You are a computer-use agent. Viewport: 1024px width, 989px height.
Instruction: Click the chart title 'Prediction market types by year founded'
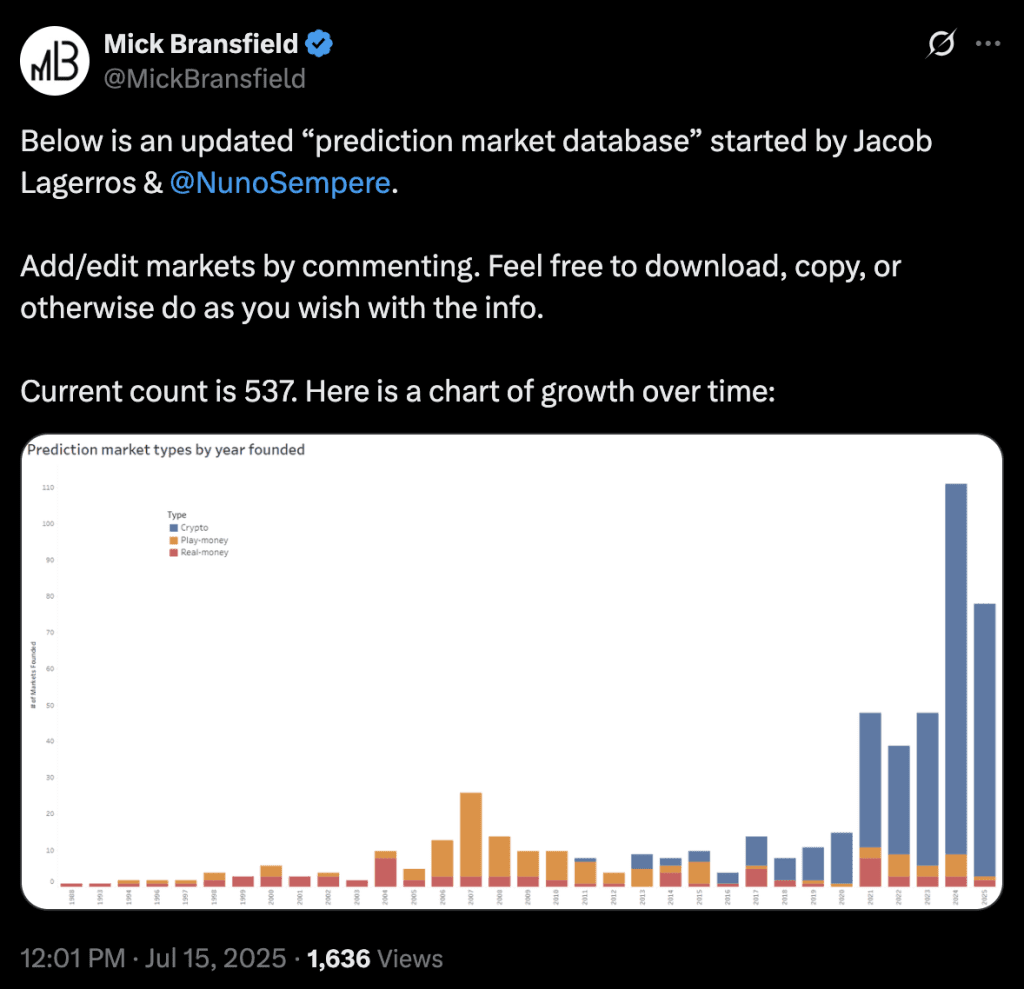(166, 449)
